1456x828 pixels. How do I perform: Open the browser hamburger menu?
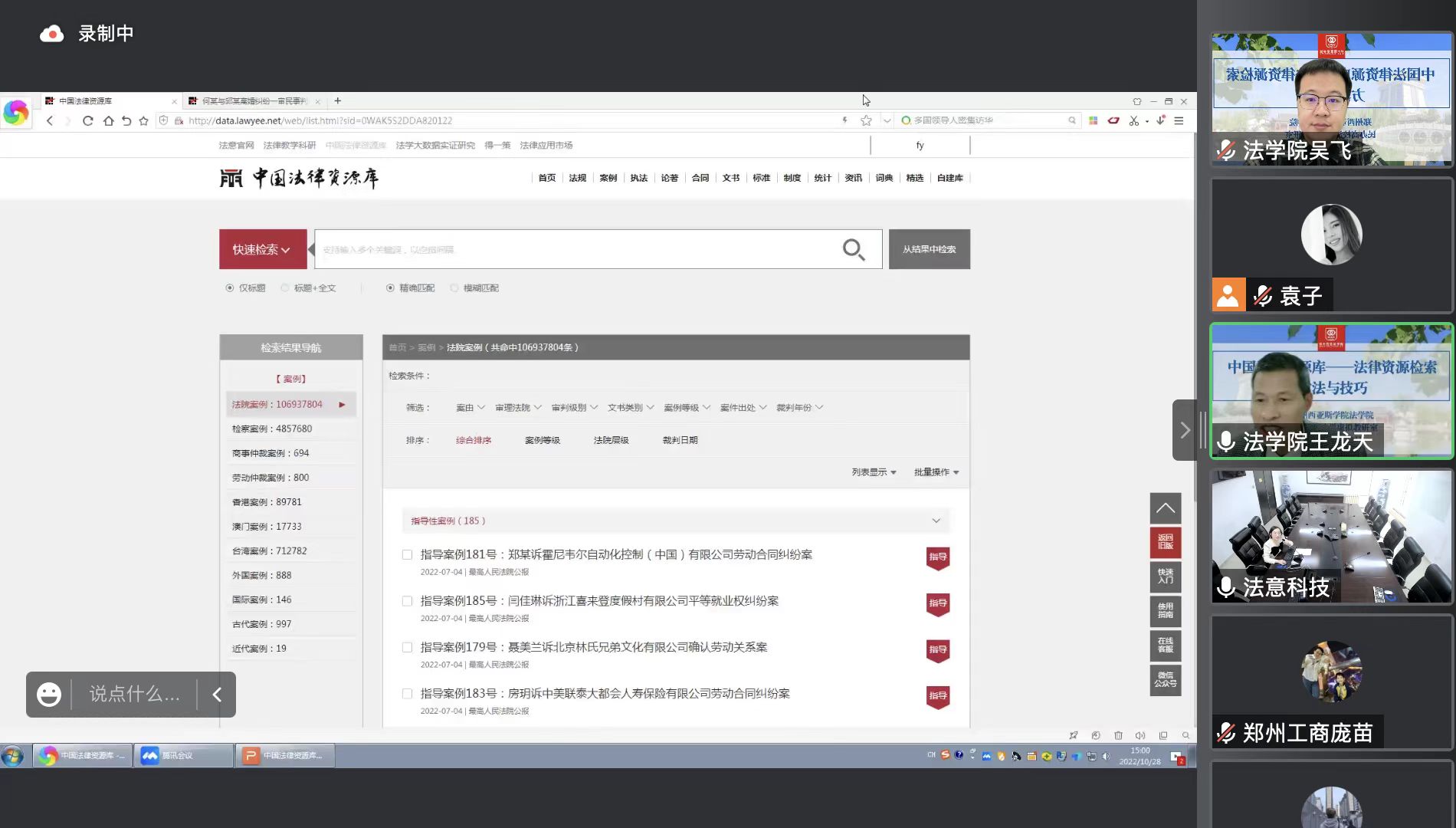(1179, 120)
